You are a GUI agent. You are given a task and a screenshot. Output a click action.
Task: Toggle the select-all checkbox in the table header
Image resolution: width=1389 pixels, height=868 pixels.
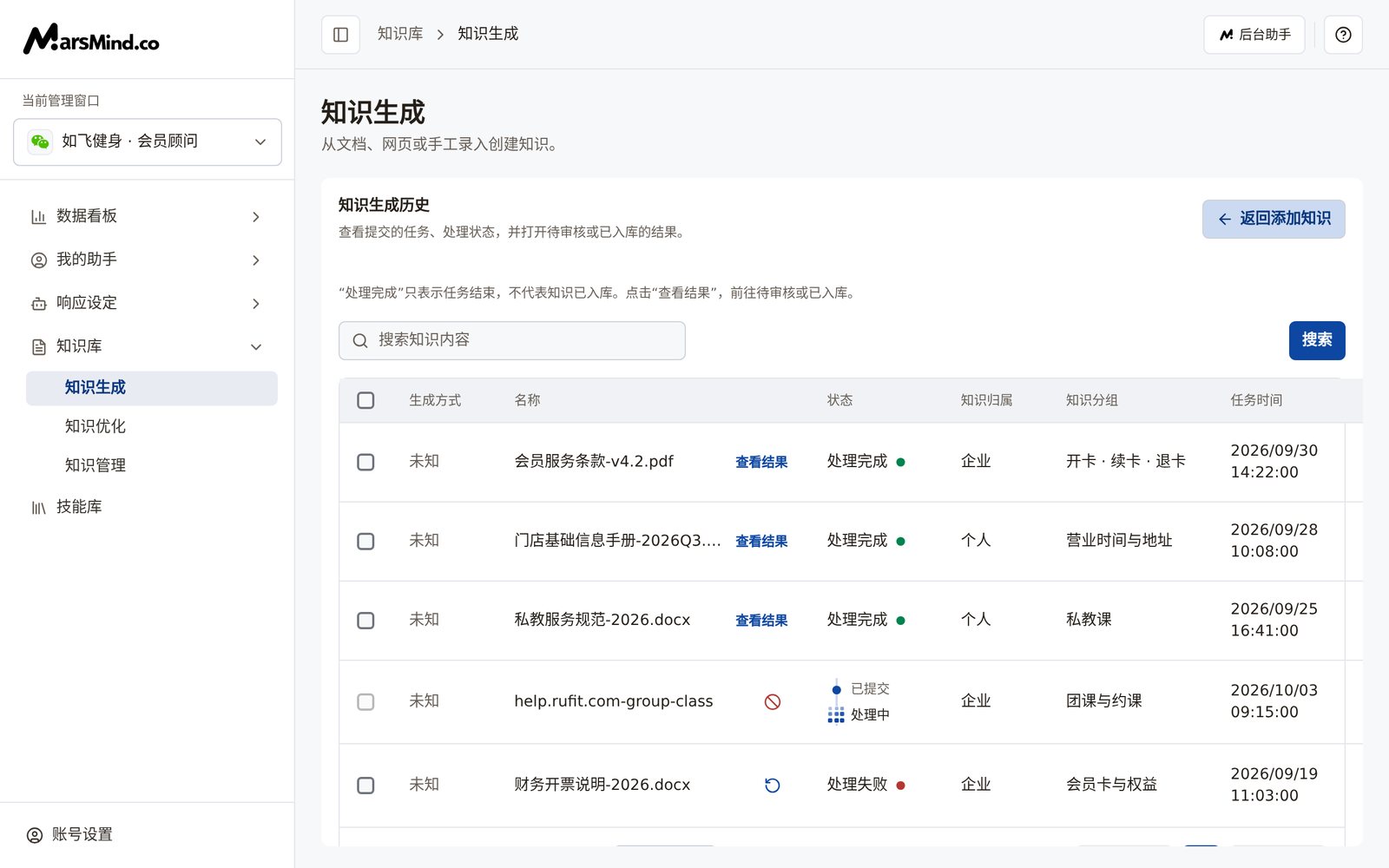(365, 400)
